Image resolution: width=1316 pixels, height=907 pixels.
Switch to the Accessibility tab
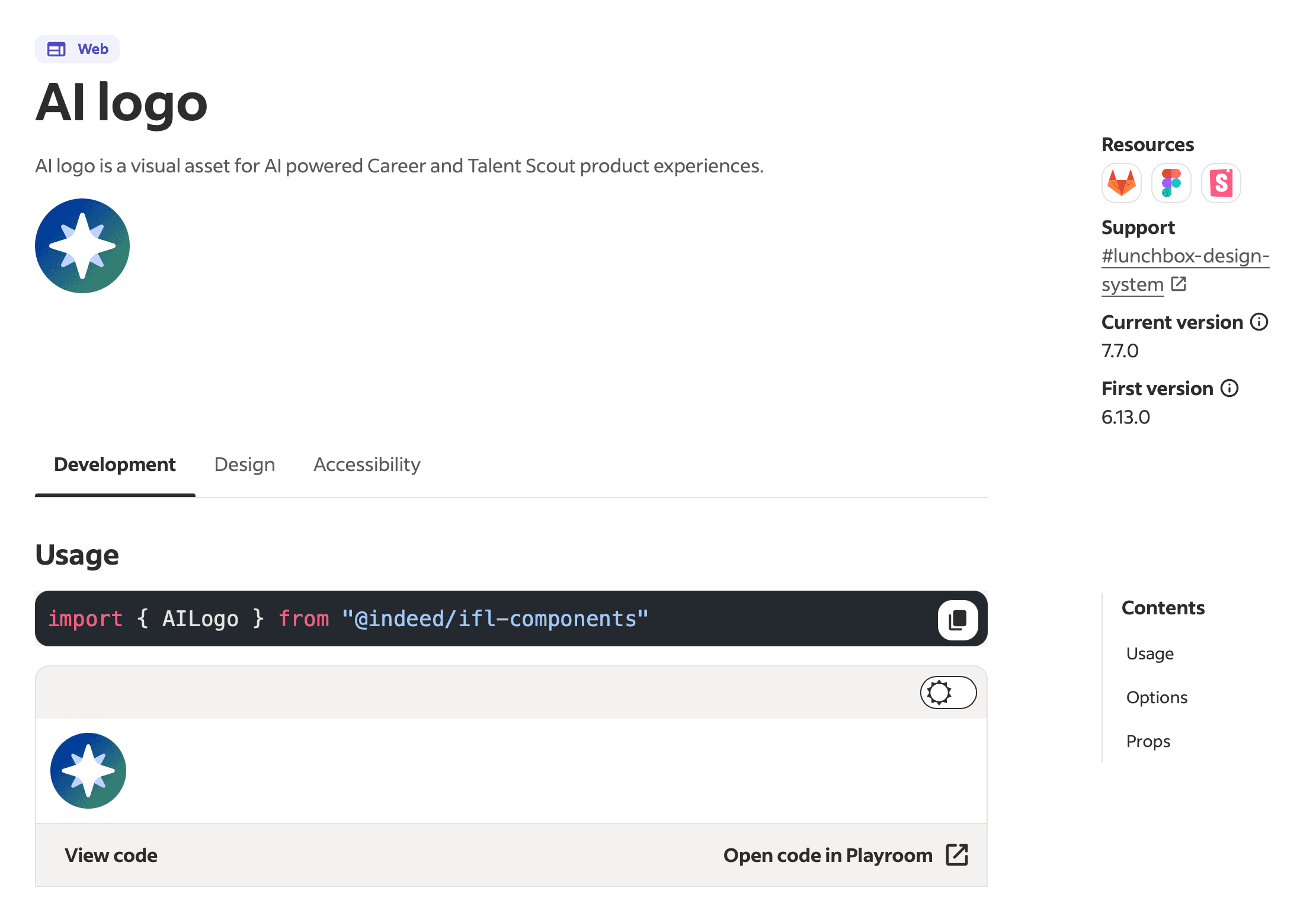tap(367, 464)
